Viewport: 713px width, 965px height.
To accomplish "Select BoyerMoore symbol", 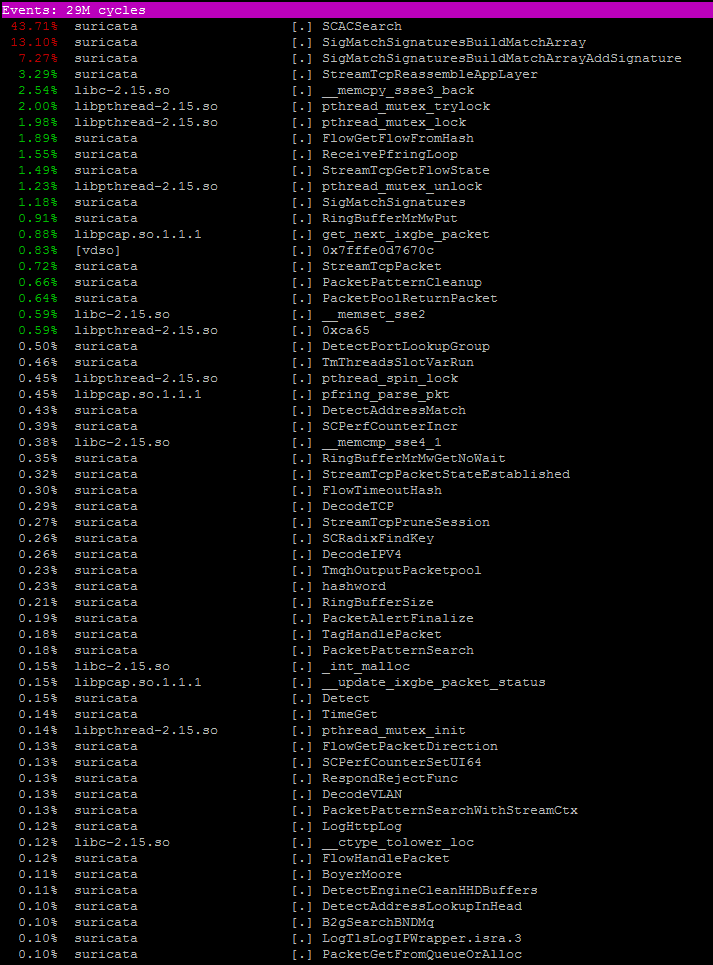I will [362, 875].
